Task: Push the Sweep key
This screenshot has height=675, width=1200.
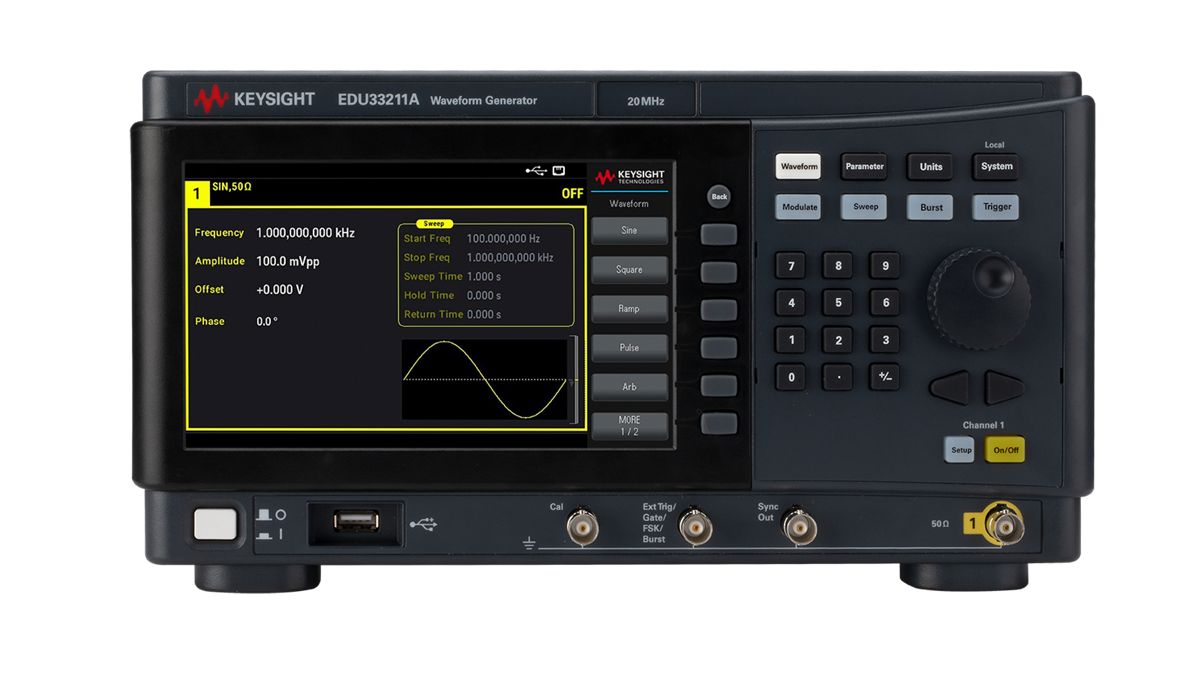Action: click(x=865, y=207)
